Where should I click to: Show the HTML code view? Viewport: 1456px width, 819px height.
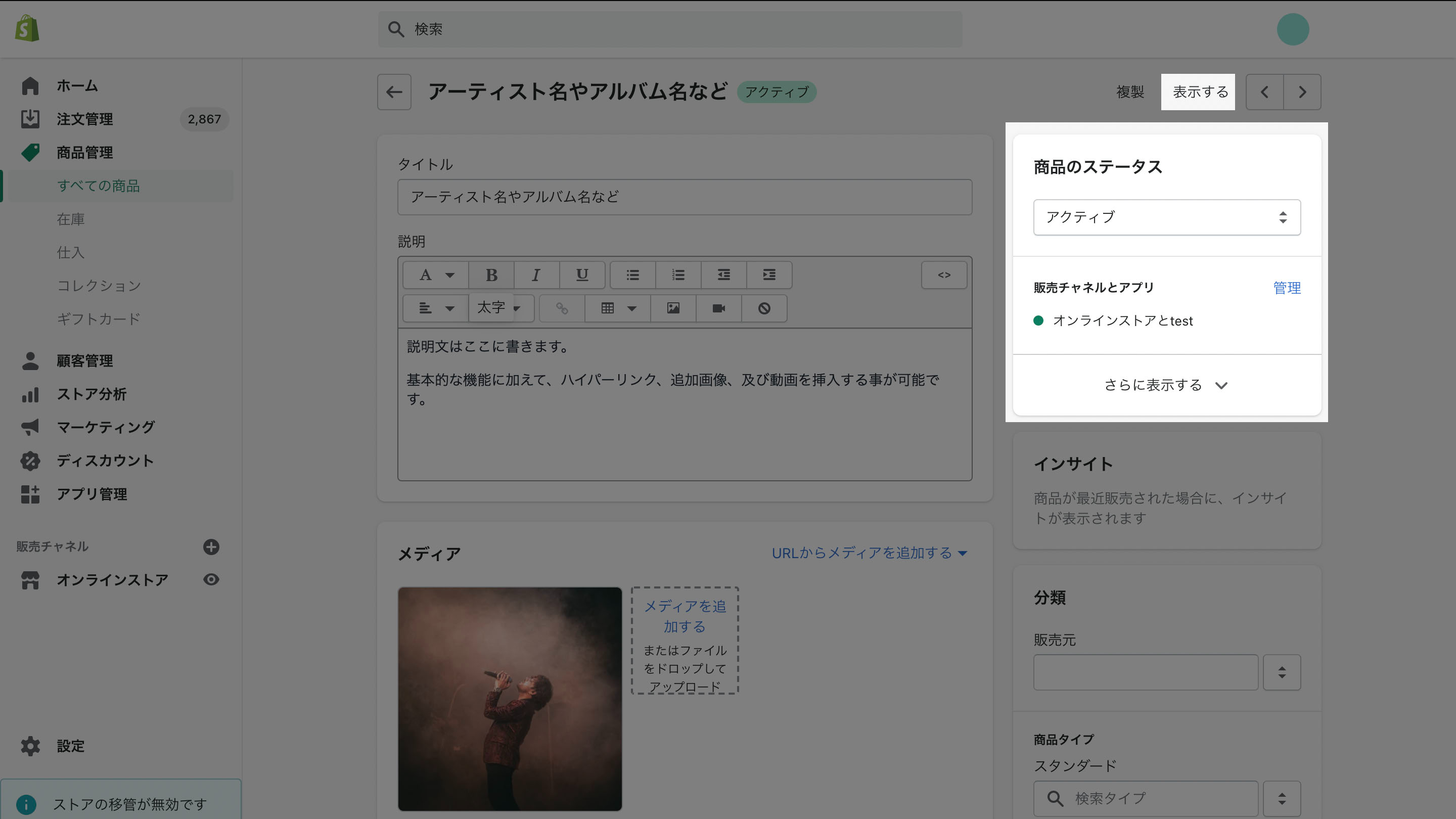[x=944, y=275]
